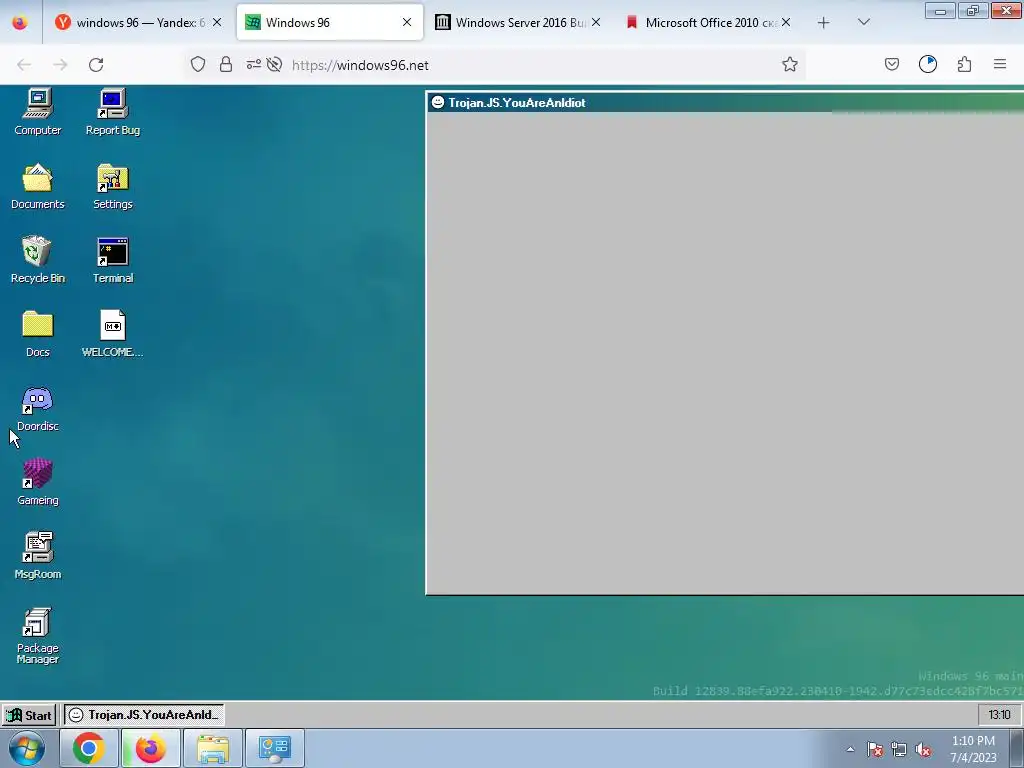Open Windows Explorer from taskbar
Image resolution: width=1024 pixels, height=768 pixels.
tap(213, 748)
